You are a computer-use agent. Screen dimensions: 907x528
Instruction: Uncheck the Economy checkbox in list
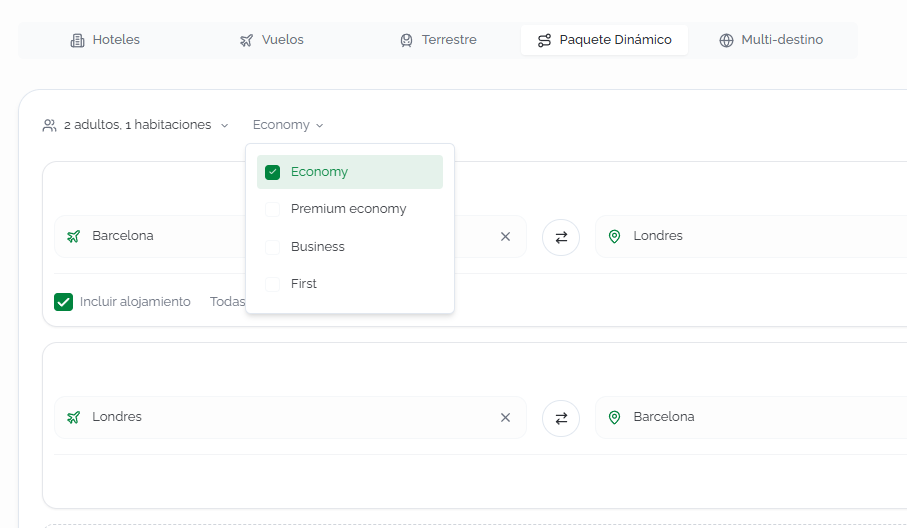click(x=272, y=172)
